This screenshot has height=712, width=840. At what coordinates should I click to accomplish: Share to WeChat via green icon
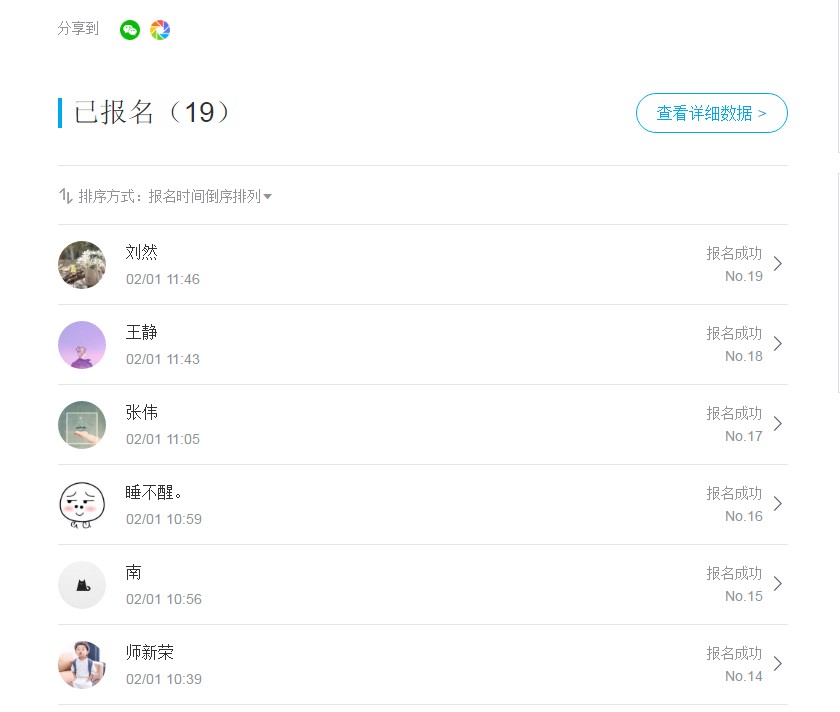tap(130, 30)
